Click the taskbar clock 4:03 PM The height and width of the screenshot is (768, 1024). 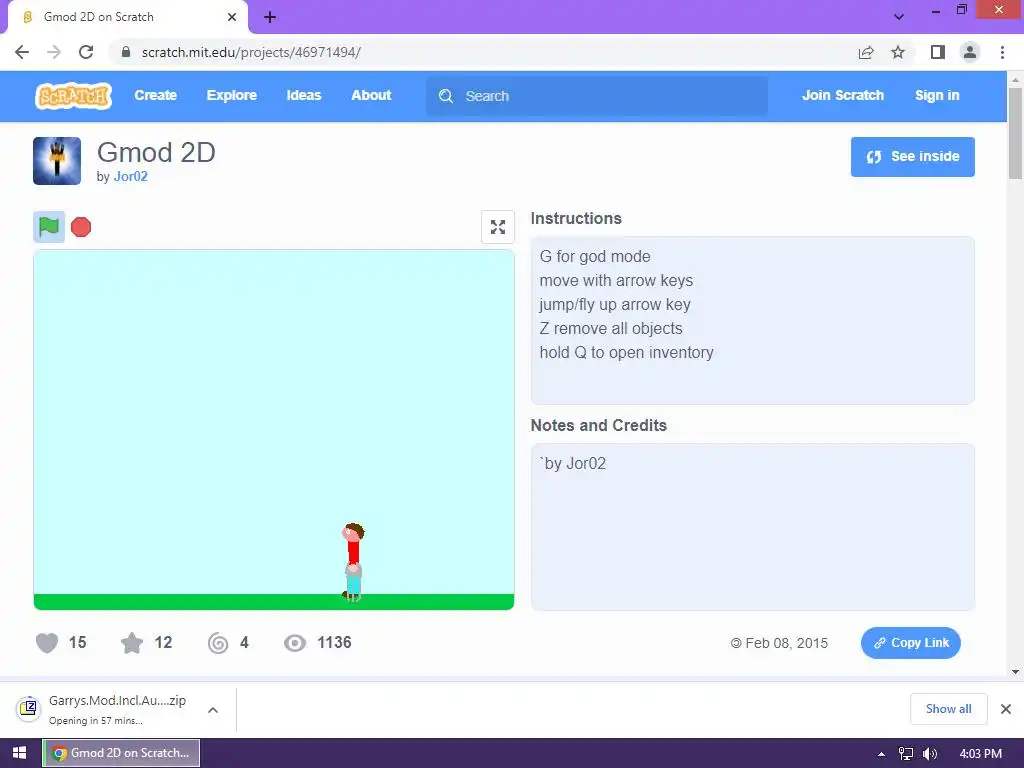point(980,754)
